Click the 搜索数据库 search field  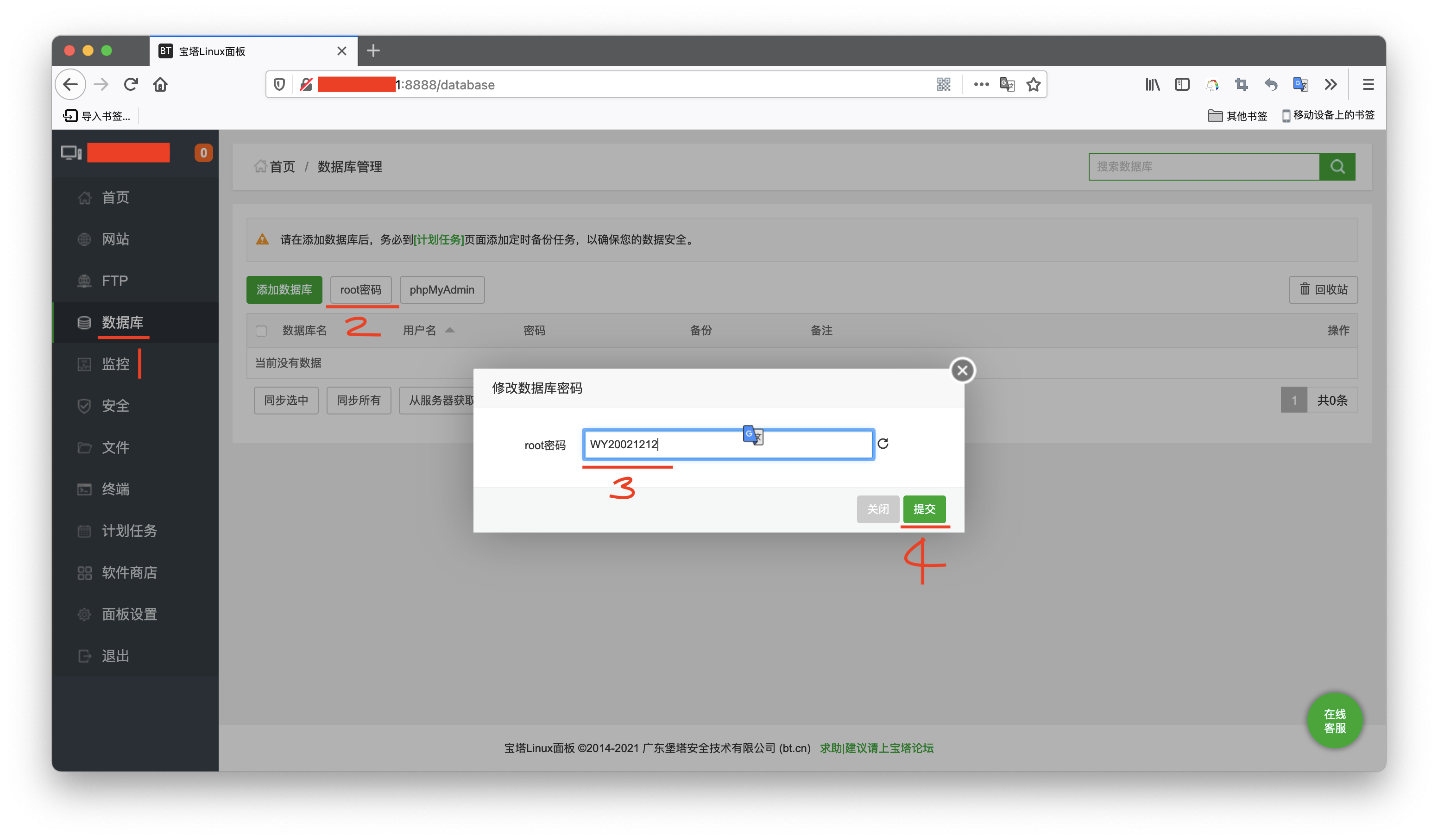click(1204, 167)
